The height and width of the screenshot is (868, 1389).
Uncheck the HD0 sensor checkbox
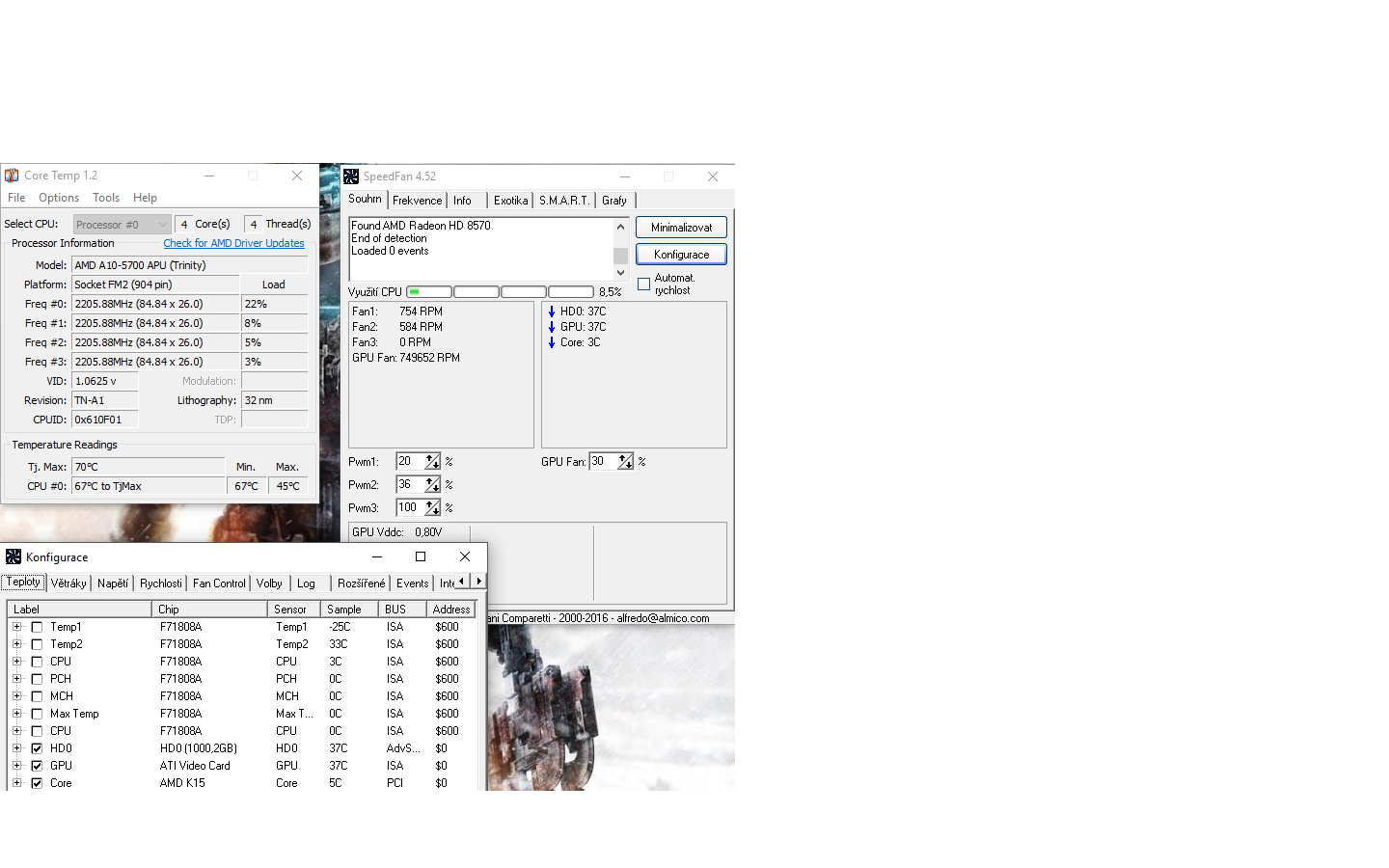(37, 748)
